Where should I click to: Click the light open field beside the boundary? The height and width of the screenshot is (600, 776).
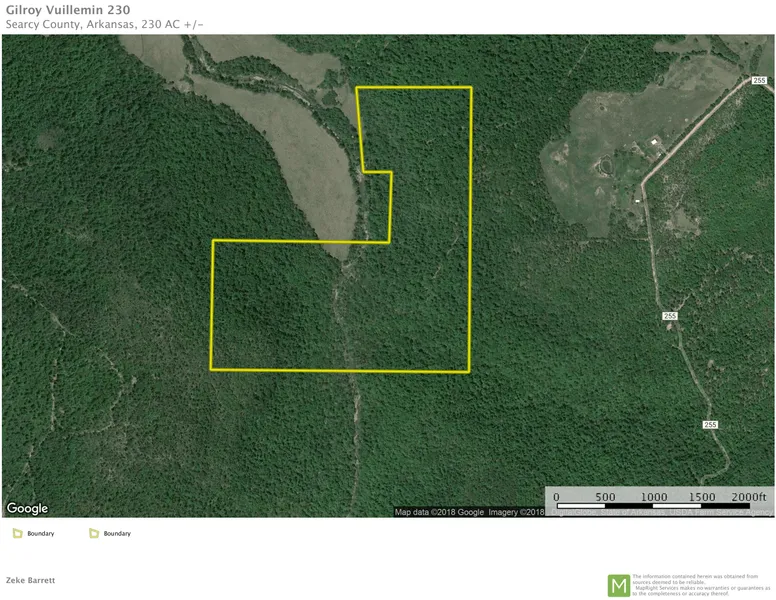point(300,160)
